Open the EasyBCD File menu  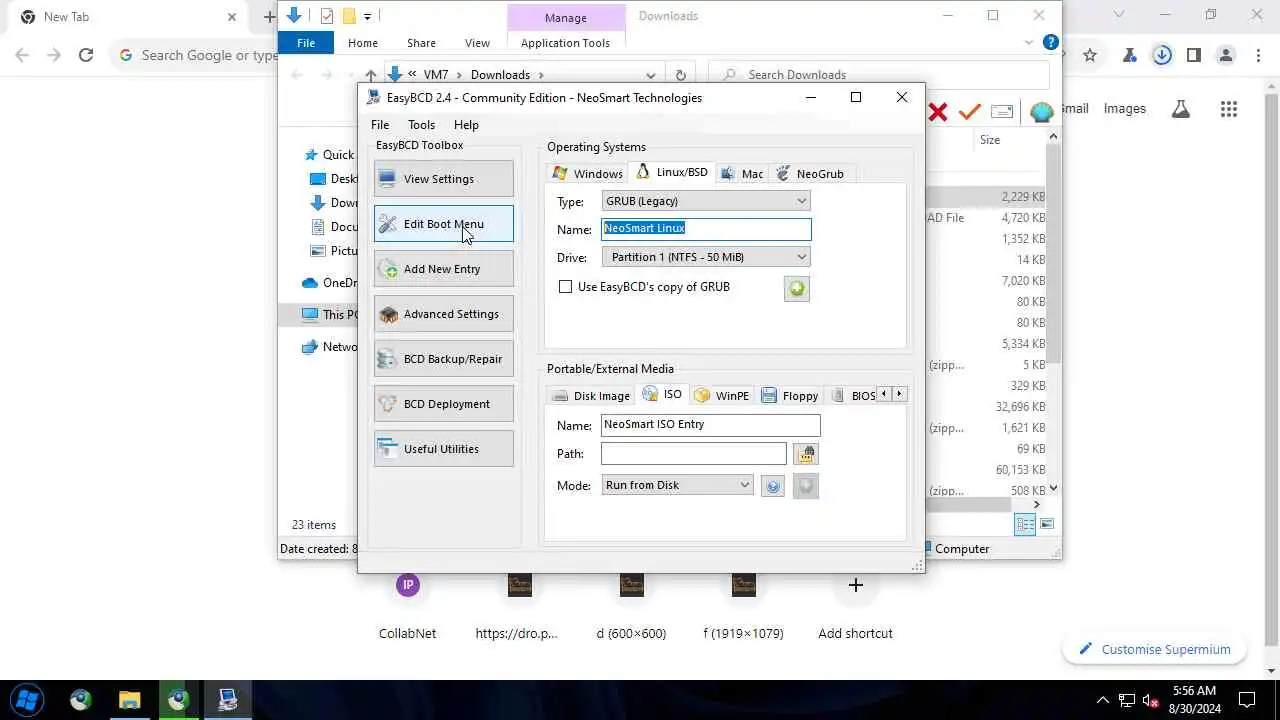tap(380, 125)
